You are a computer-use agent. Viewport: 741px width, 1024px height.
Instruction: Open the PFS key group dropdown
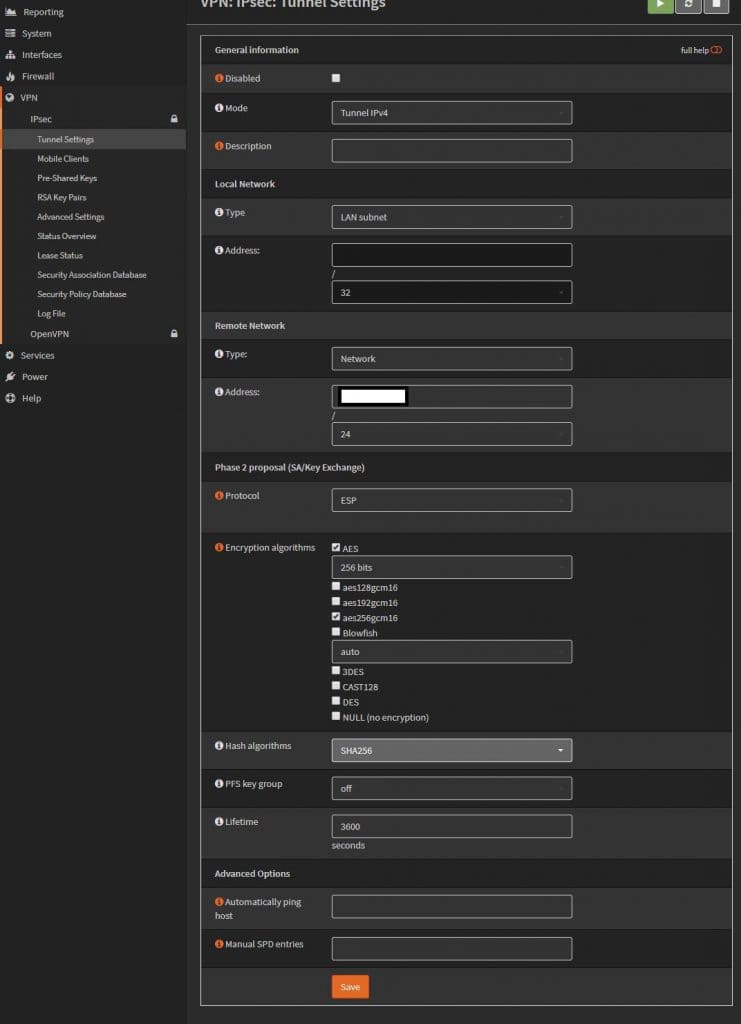452,788
